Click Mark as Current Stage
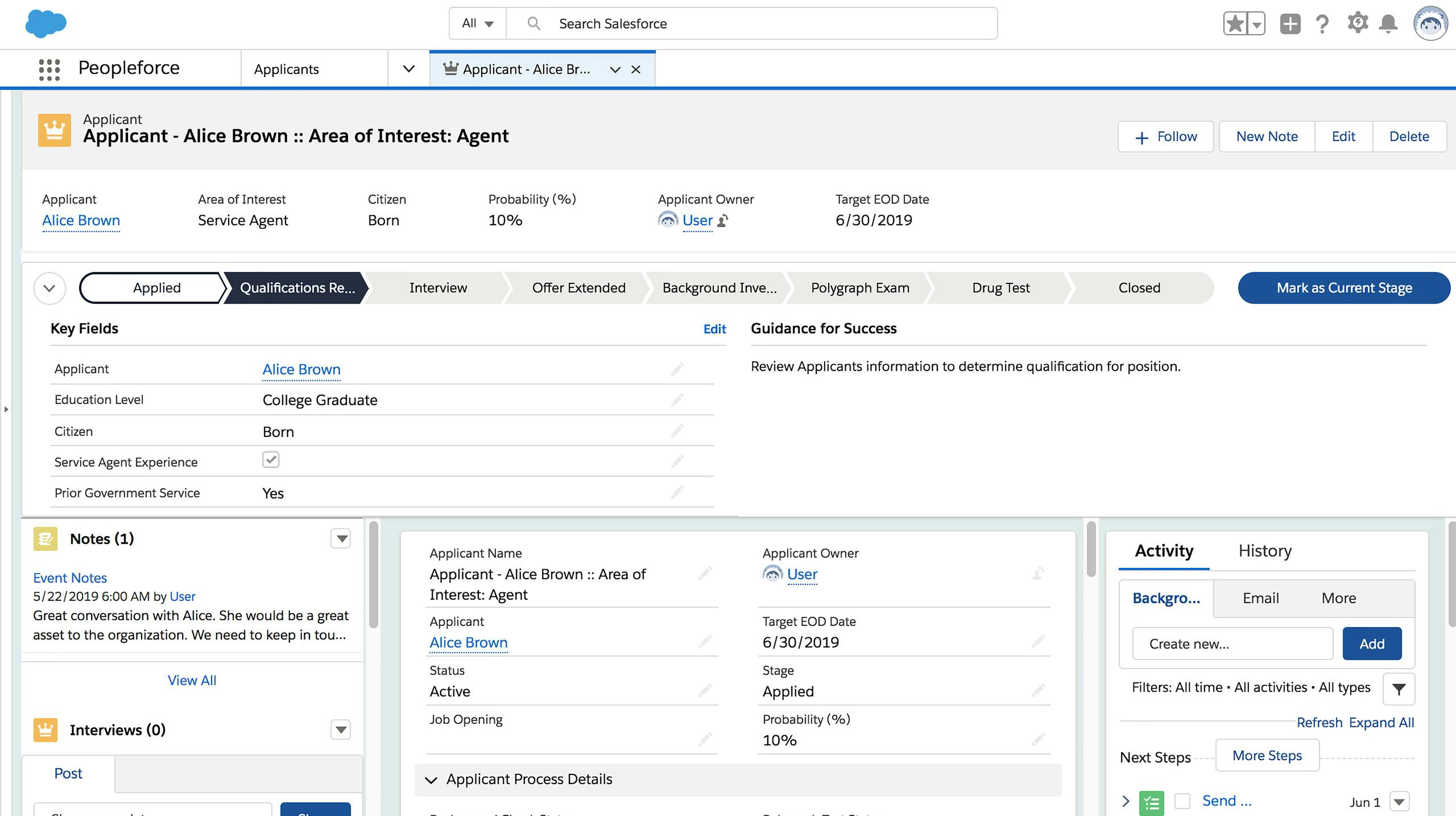 coord(1344,288)
